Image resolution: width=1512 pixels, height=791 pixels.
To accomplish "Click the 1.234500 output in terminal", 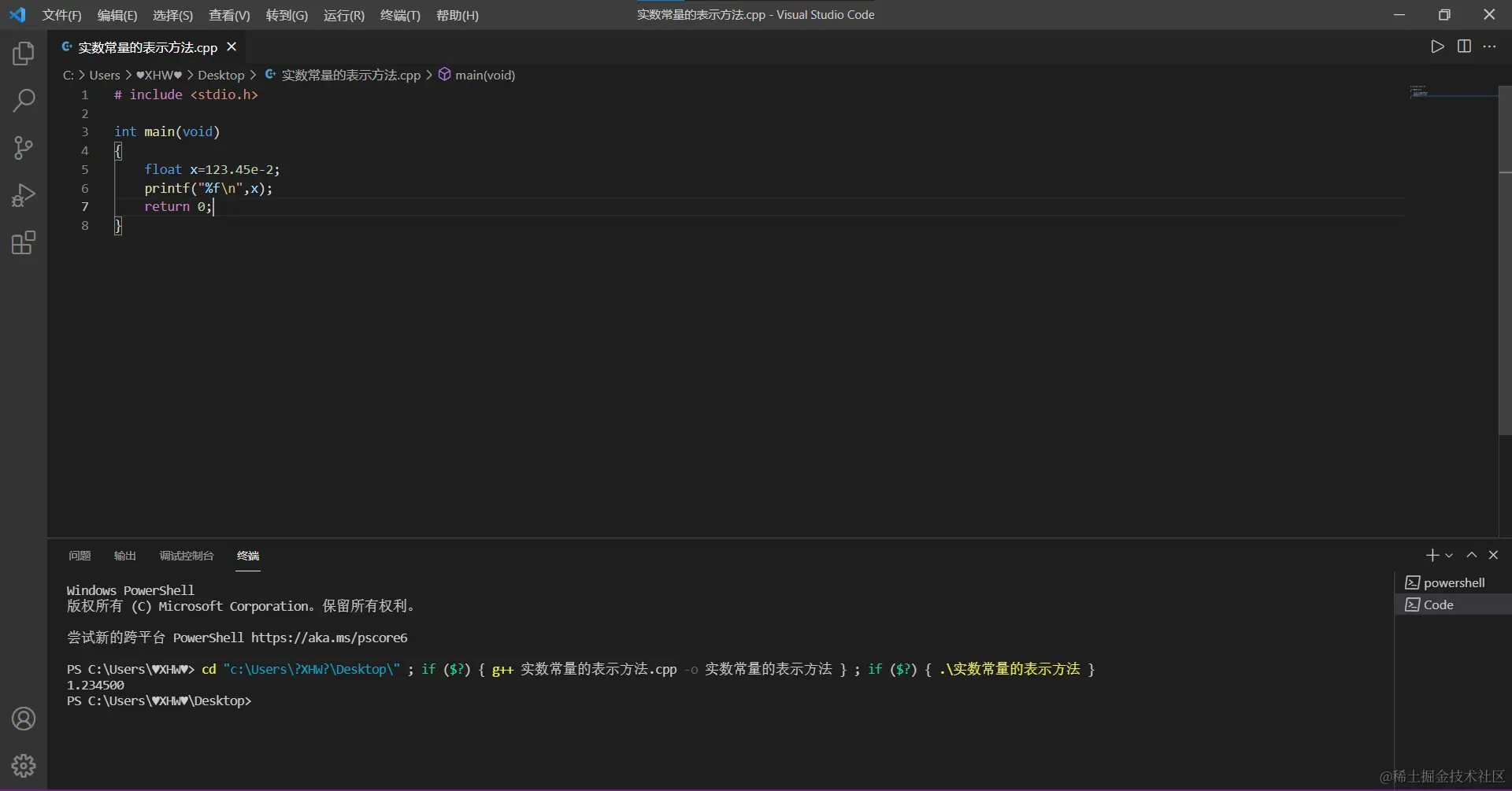I will pyautogui.click(x=95, y=685).
